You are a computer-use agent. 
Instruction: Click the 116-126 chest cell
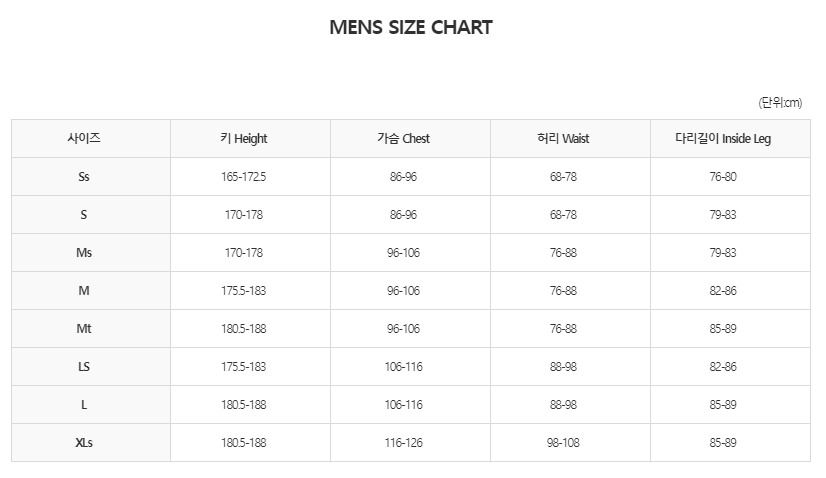403,443
